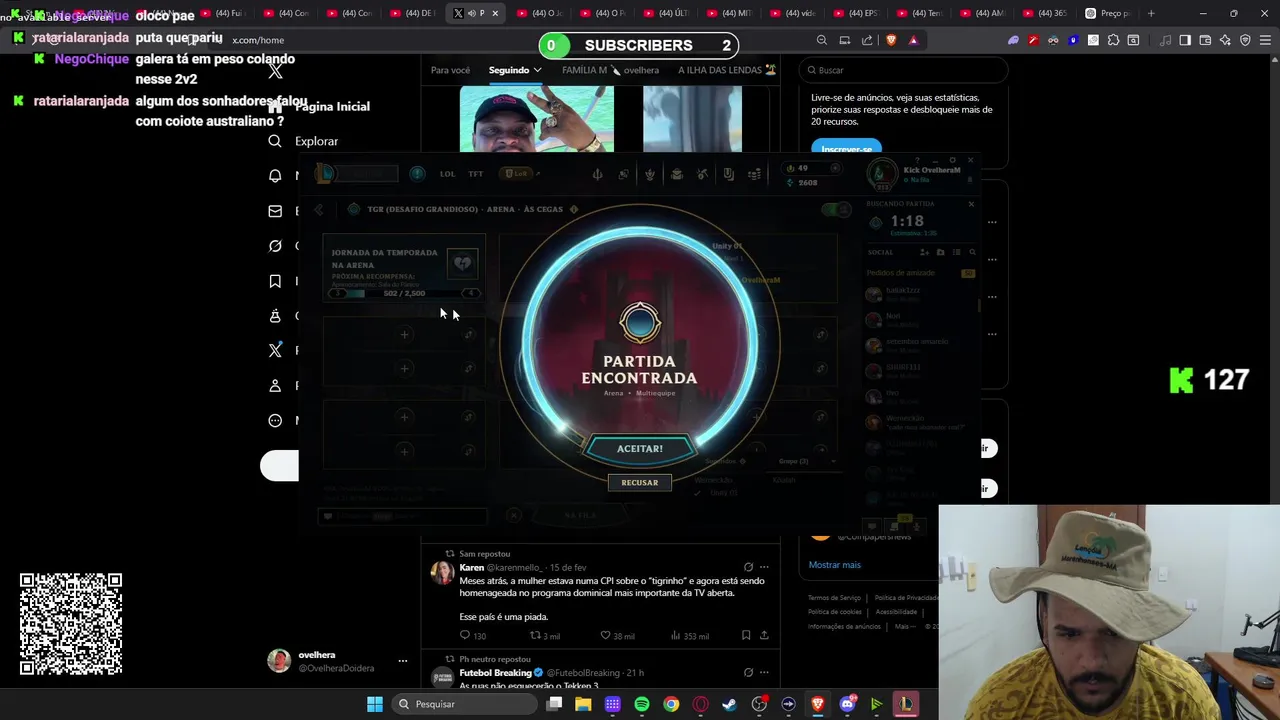Image resolution: width=1280 pixels, height=720 pixels.
Task: Open the more-options circle icon in X sidebar
Action: pos(275,420)
